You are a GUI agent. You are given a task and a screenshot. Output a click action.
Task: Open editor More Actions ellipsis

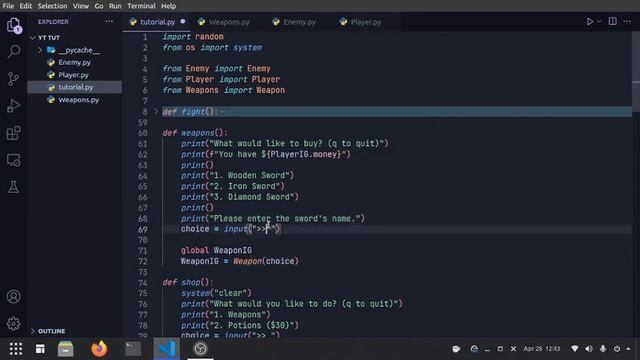pos(627,21)
